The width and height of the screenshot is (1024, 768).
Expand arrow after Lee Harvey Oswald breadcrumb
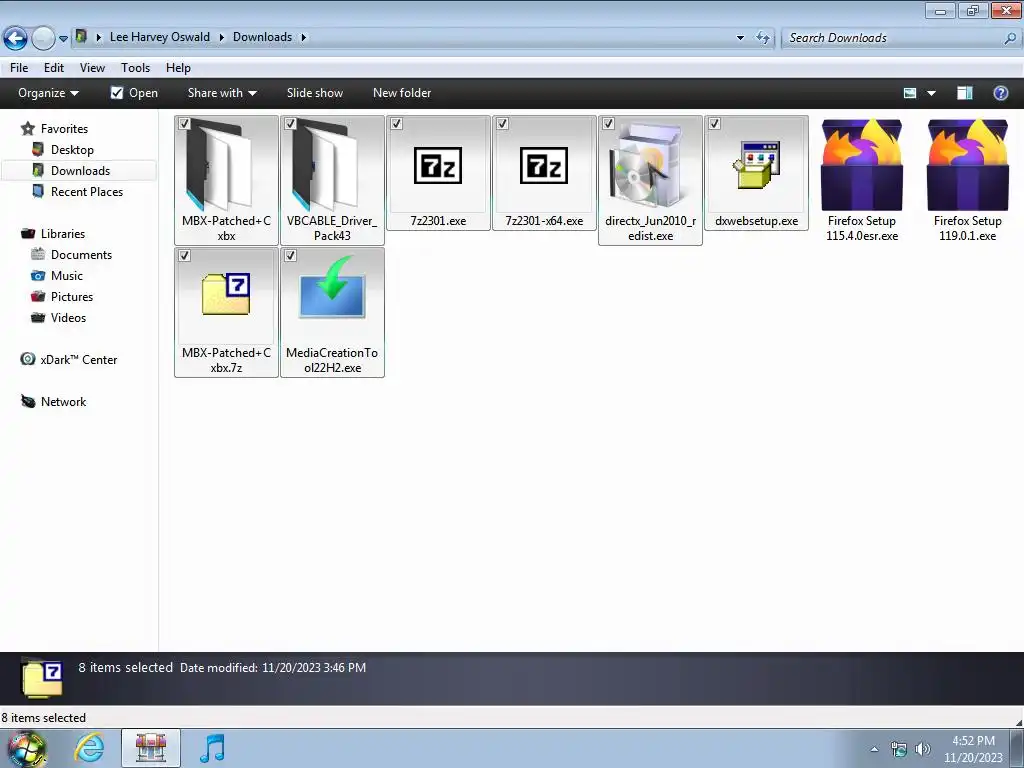coord(221,38)
